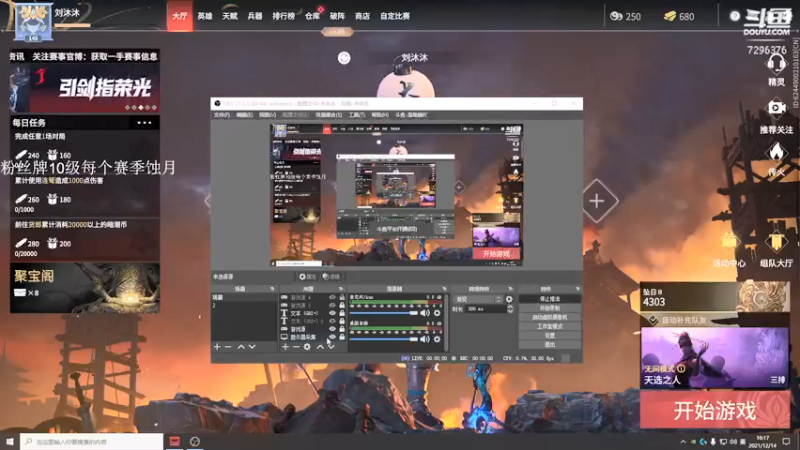
Task: Move source up with arrow icon
Action: tap(320, 347)
